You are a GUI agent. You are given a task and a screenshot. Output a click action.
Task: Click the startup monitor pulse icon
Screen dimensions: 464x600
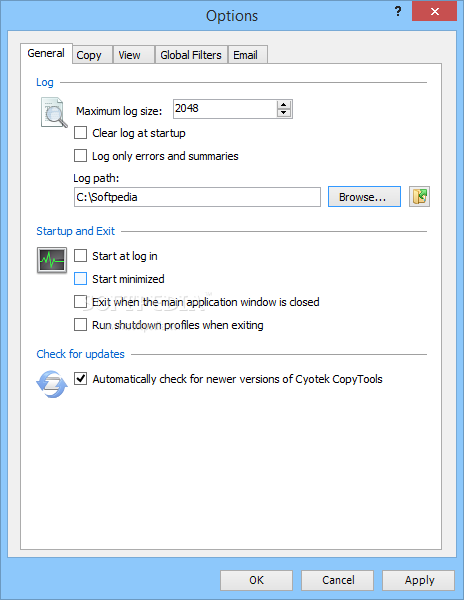click(52, 260)
